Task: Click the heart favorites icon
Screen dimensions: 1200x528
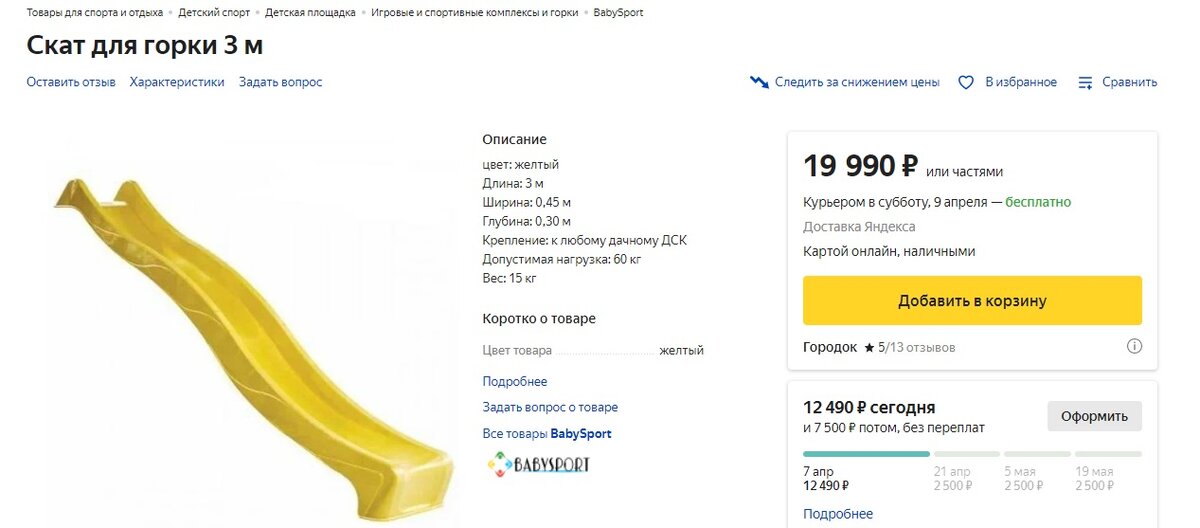Action: pos(966,83)
